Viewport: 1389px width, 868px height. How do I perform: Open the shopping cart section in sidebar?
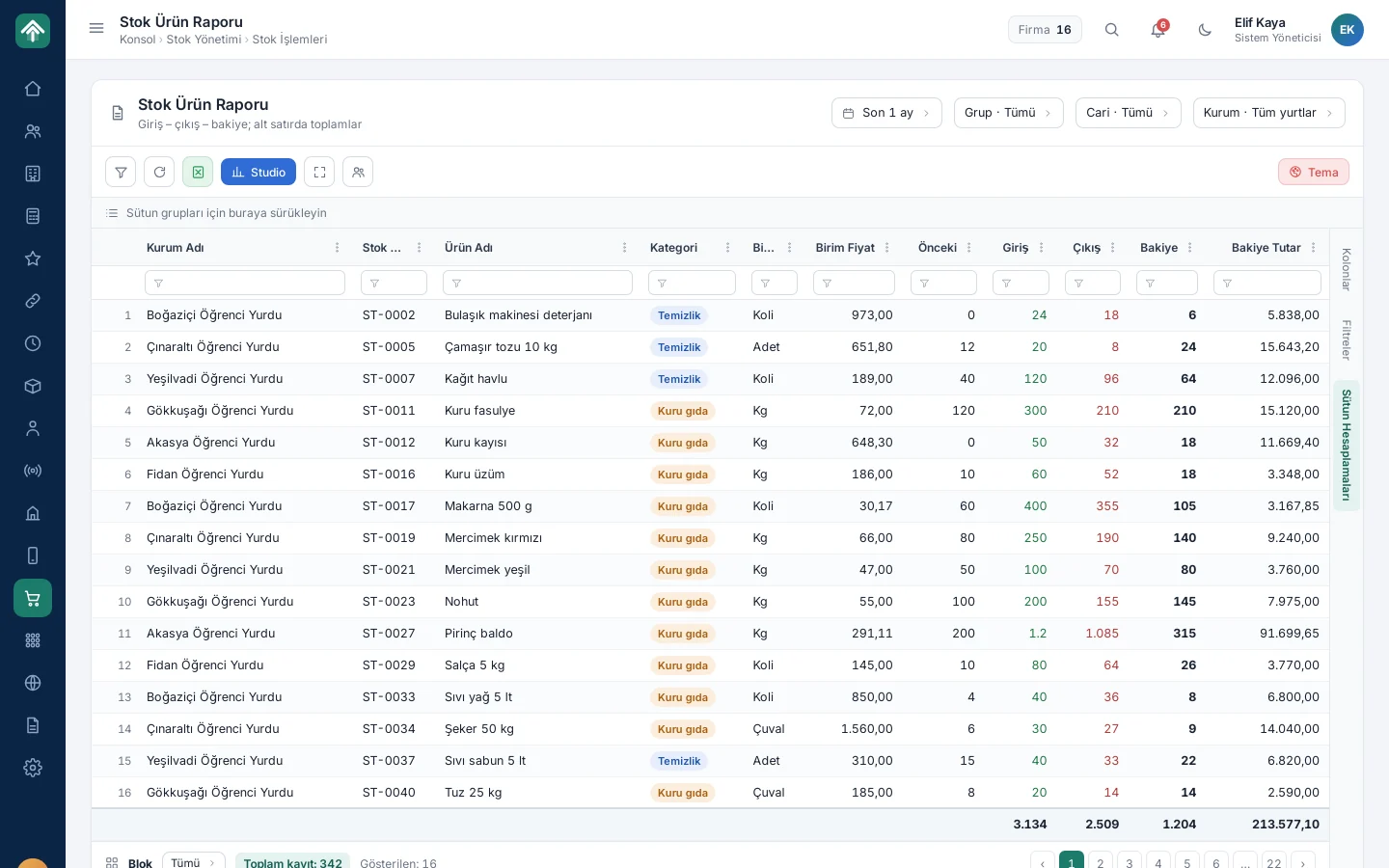(x=33, y=598)
